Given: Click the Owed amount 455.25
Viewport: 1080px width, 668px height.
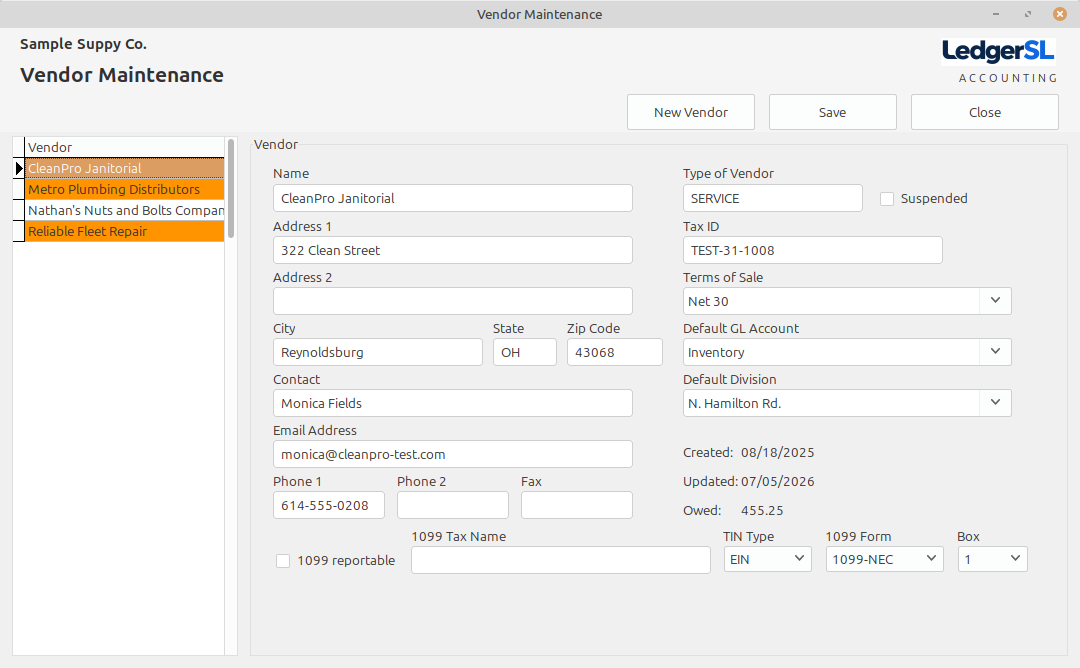Looking at the screenshot, I should [762, 510].
